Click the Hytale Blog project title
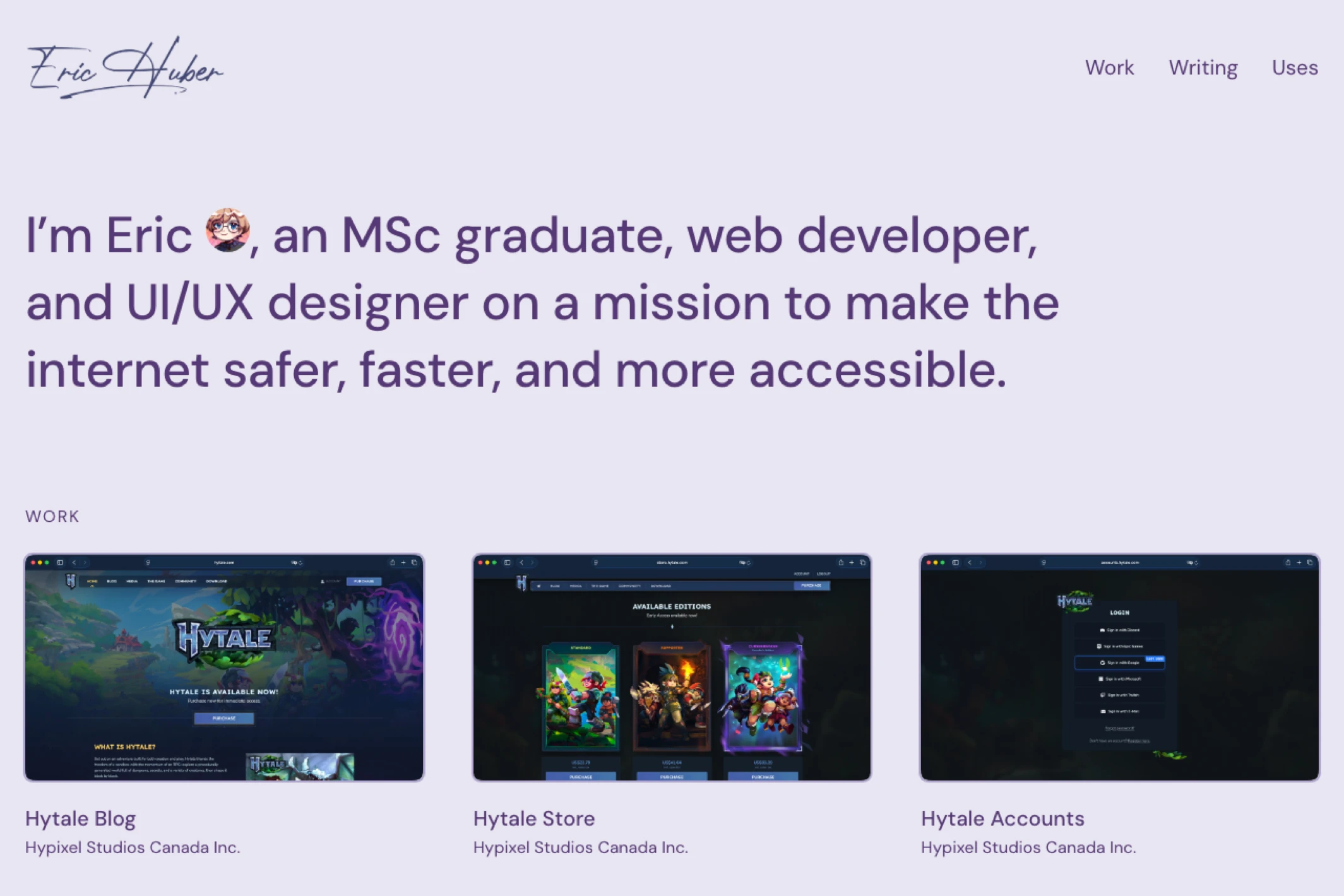Viewport: 1344px width, 896px height. click(x=80, y=818)
